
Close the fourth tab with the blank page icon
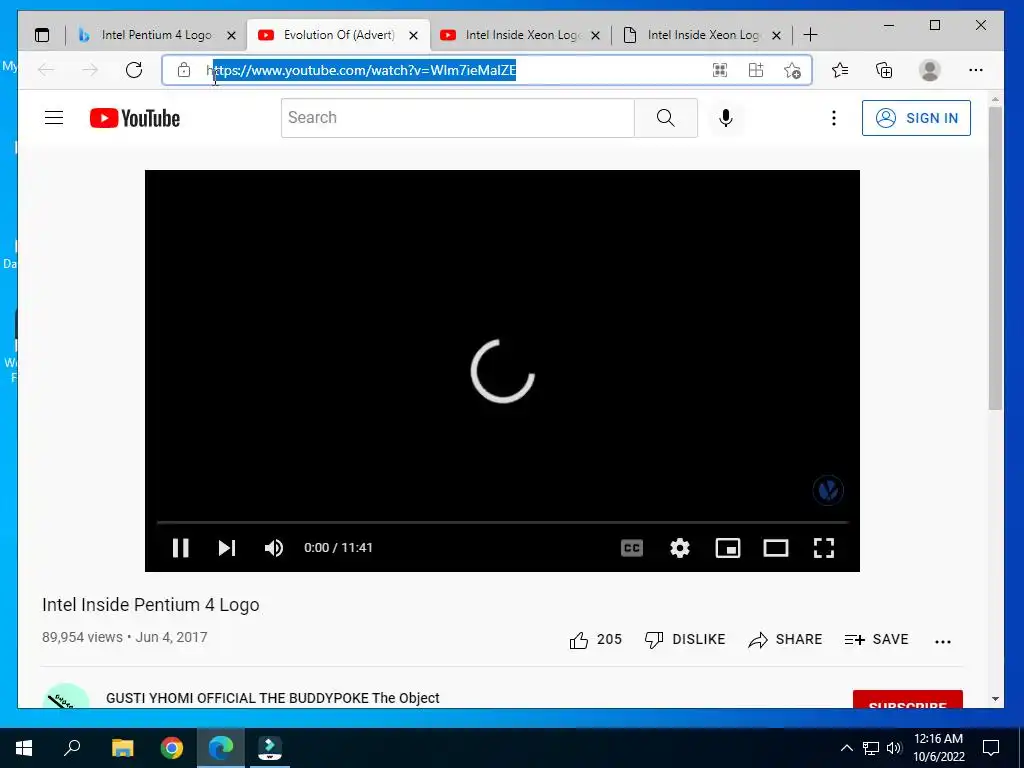pyautogui.click(x=776, y=35)
